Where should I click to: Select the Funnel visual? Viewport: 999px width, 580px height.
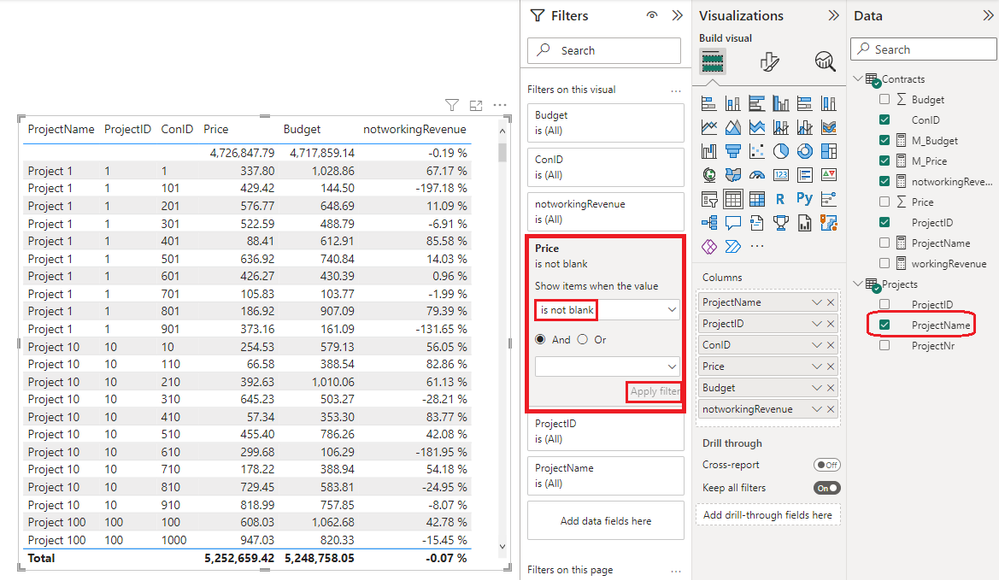[733, 151]
